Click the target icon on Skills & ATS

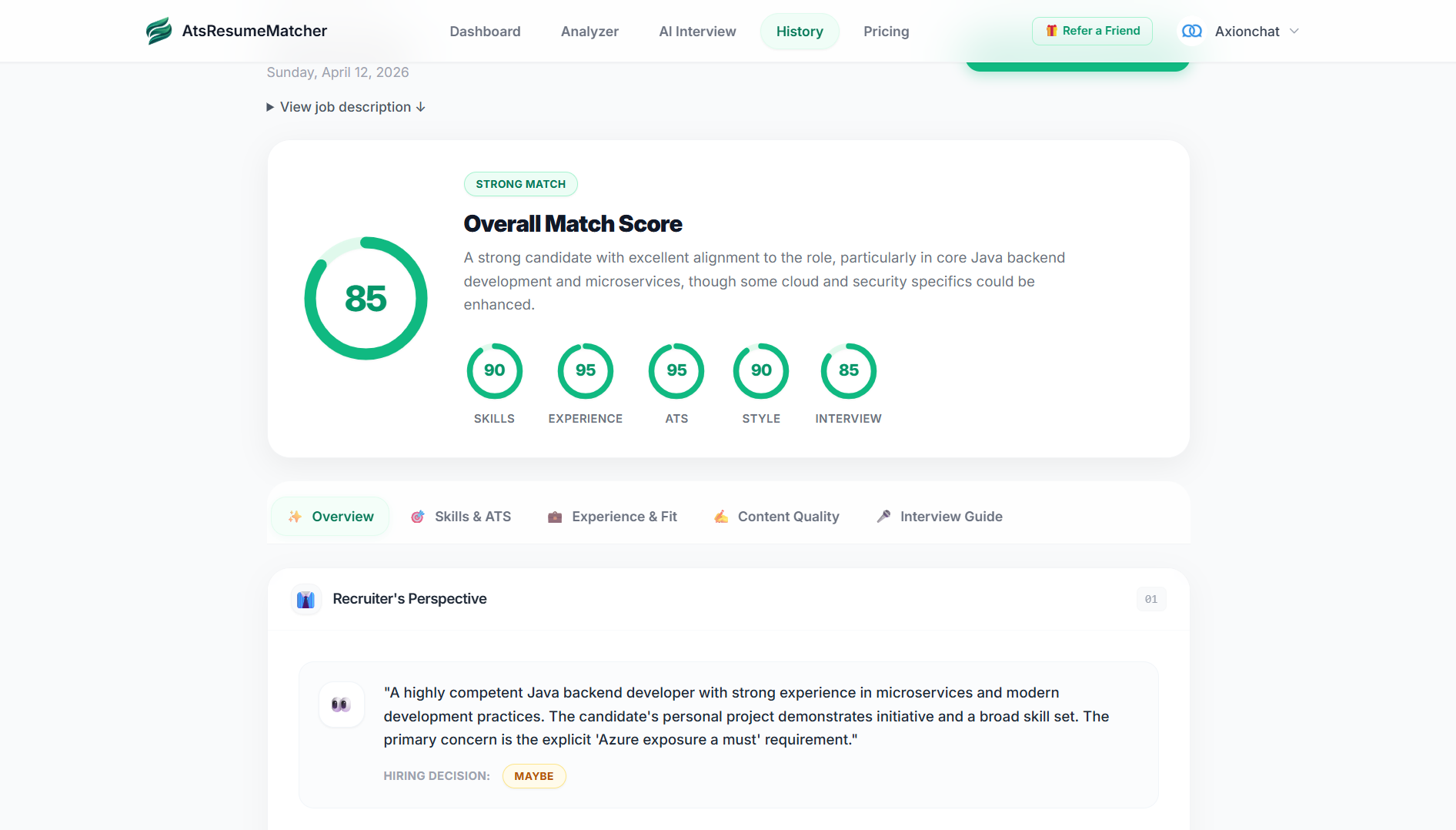coord(418,517)
